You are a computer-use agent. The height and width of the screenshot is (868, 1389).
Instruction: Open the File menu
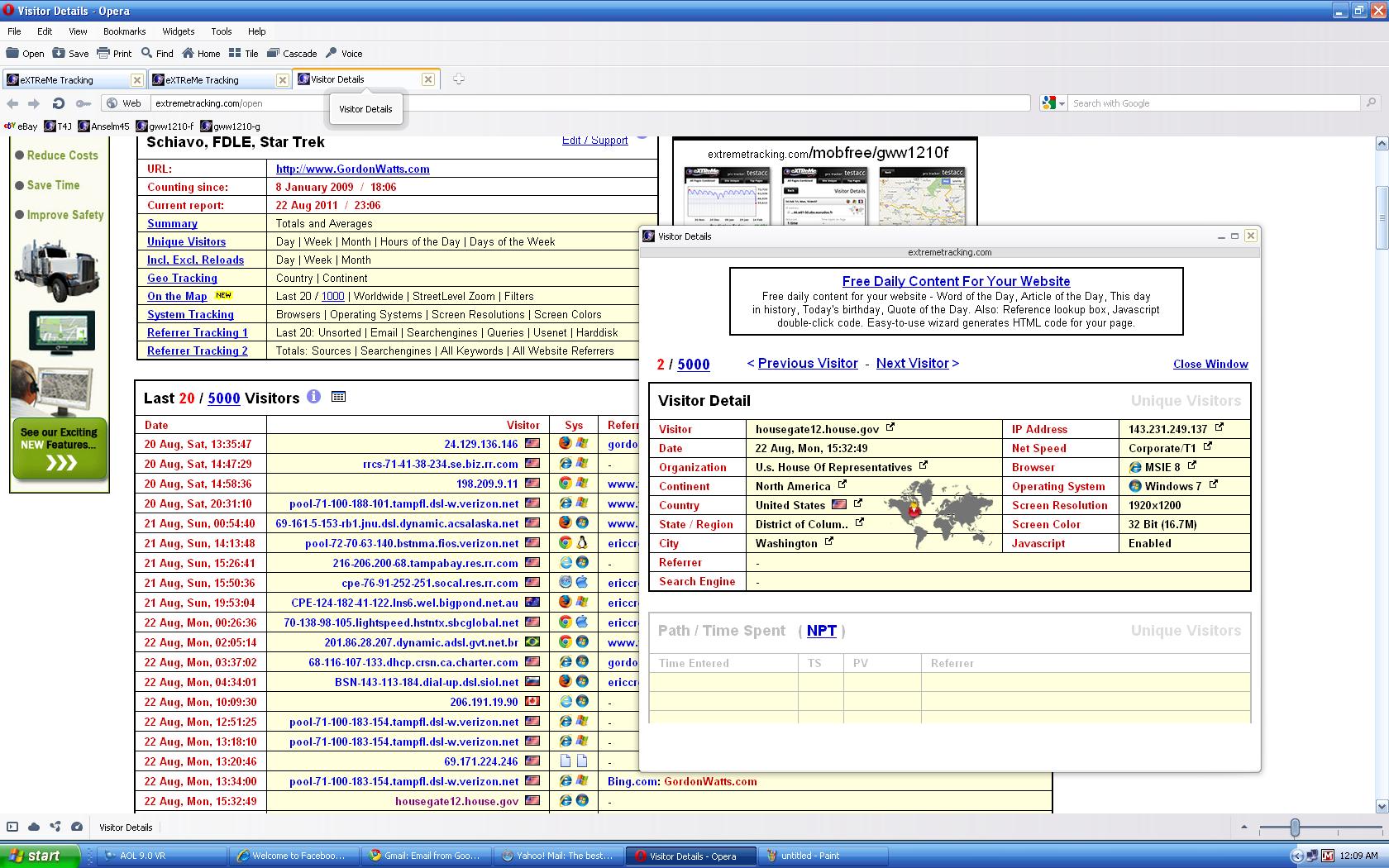coord(14,31)
